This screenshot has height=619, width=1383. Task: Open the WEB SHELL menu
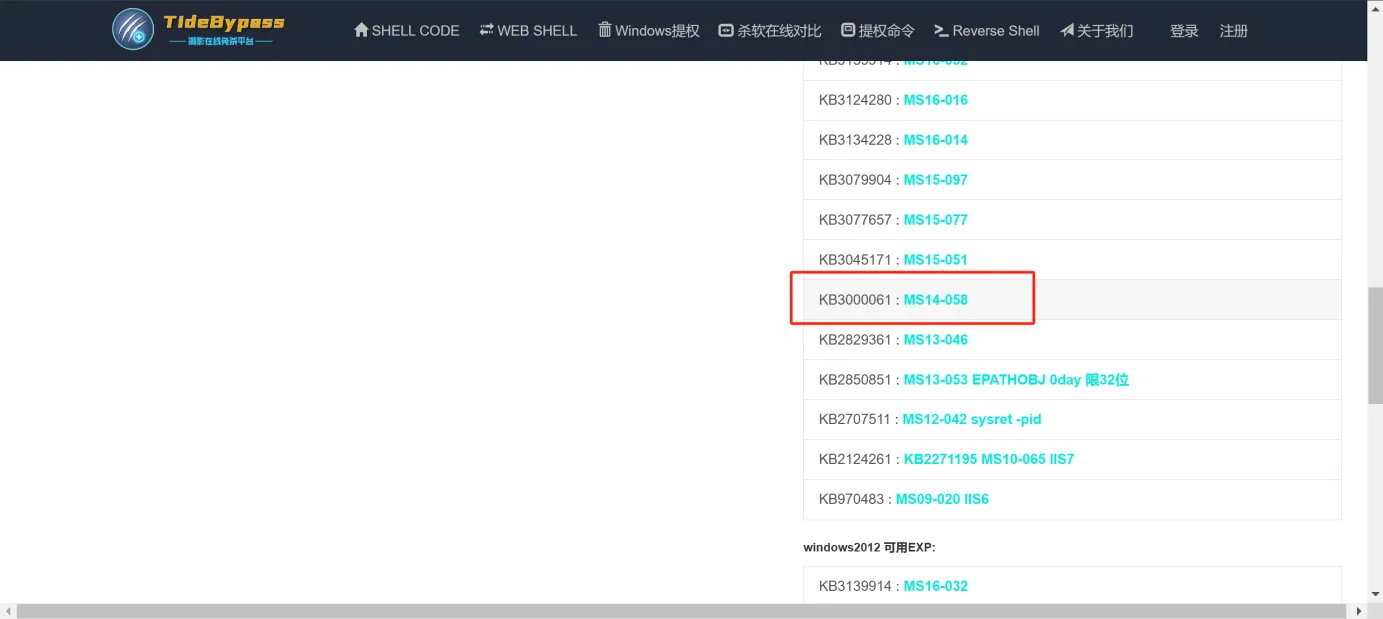528,30
